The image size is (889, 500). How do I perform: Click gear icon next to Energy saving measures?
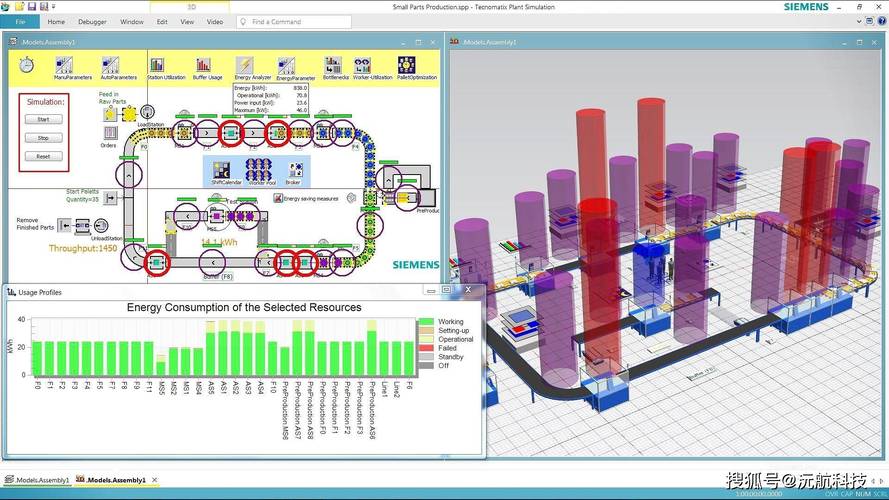(352, 198)
